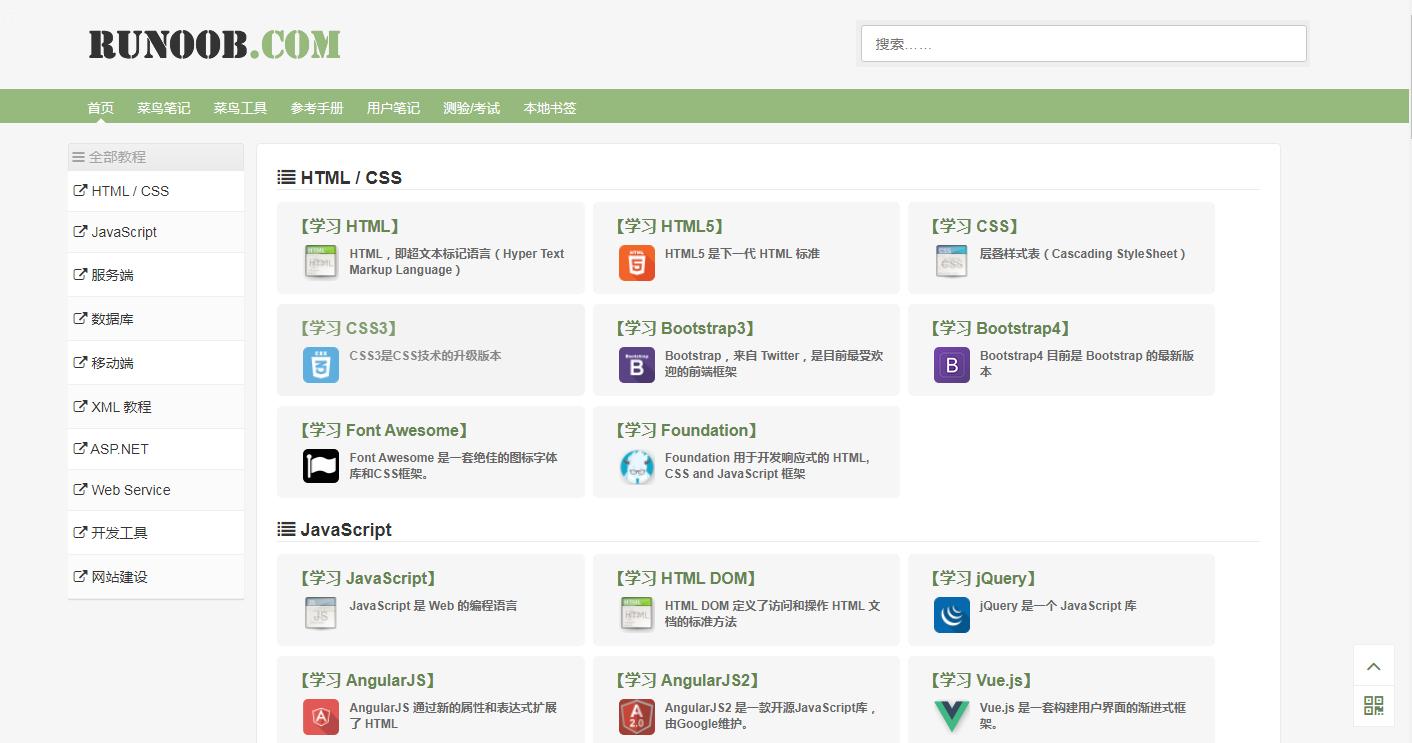Select 服务端 in the sidebar
Image resolution: width=1412 pixels, height=743 pixels.
point(156,275)
